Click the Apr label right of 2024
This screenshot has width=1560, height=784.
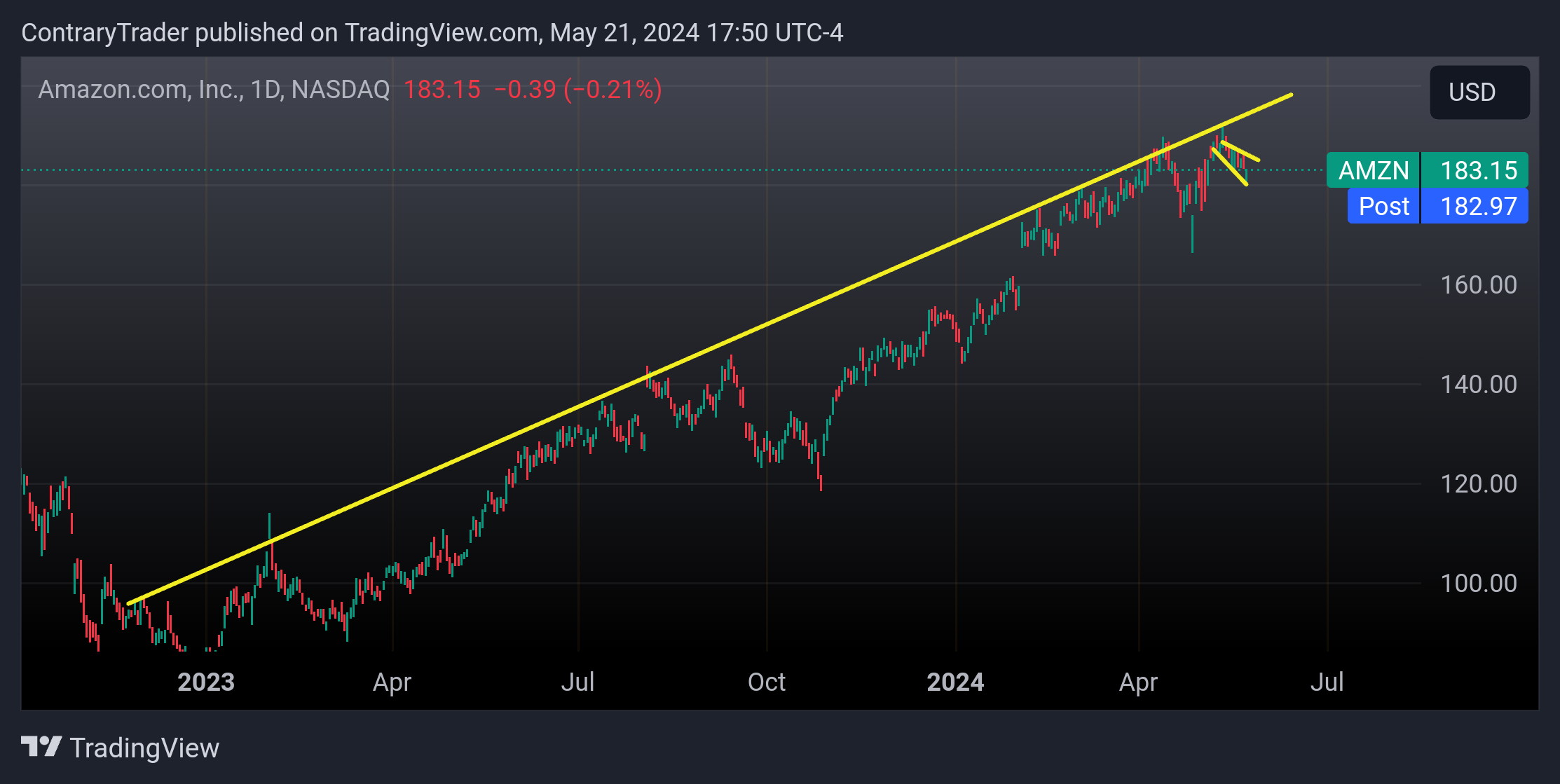click(1138, 682)
